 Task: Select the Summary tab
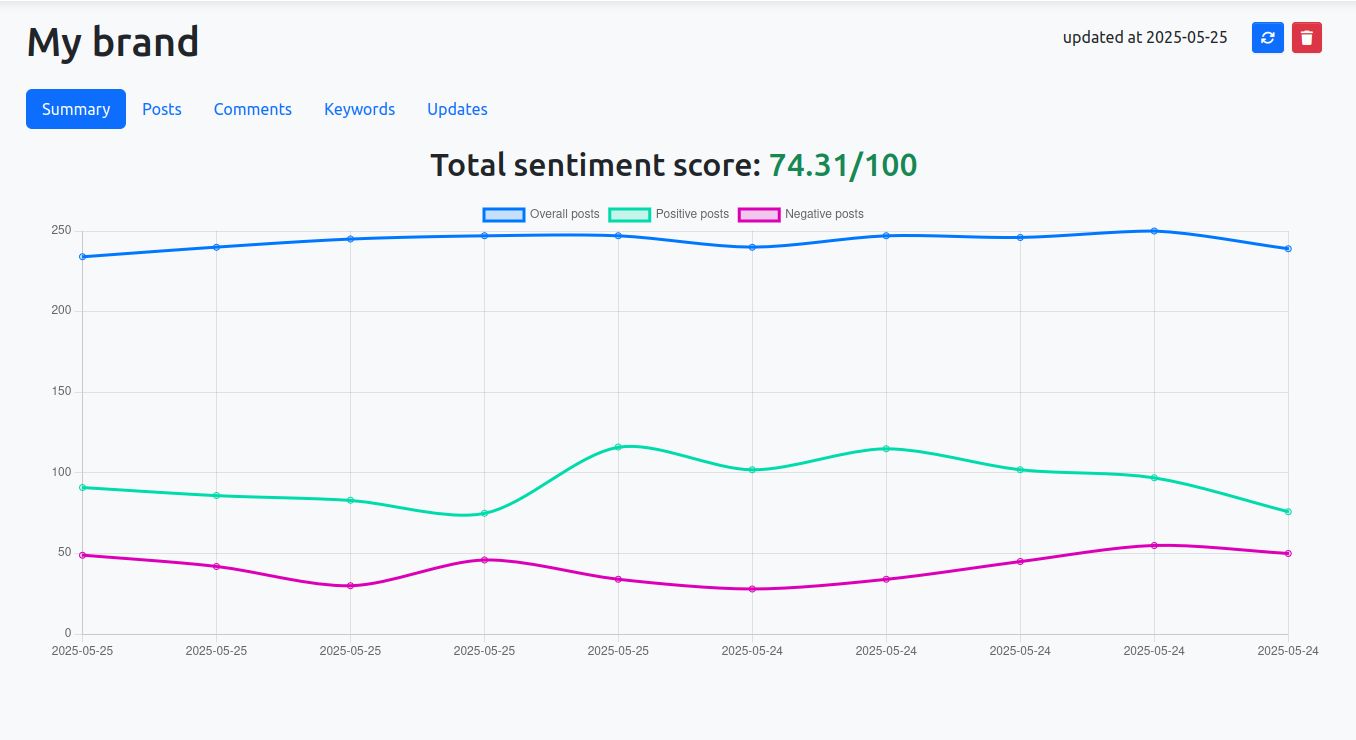coord(75,109)
